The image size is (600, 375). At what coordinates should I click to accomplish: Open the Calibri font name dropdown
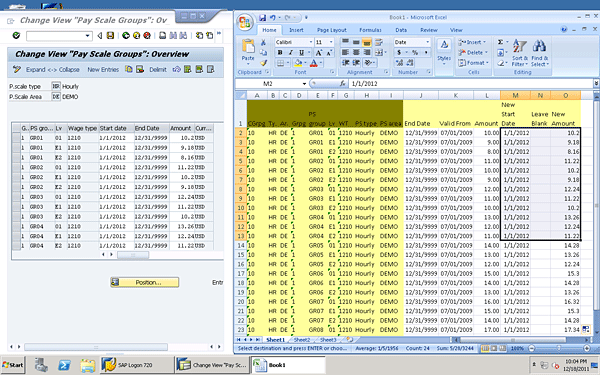click(x=310, y=42)
